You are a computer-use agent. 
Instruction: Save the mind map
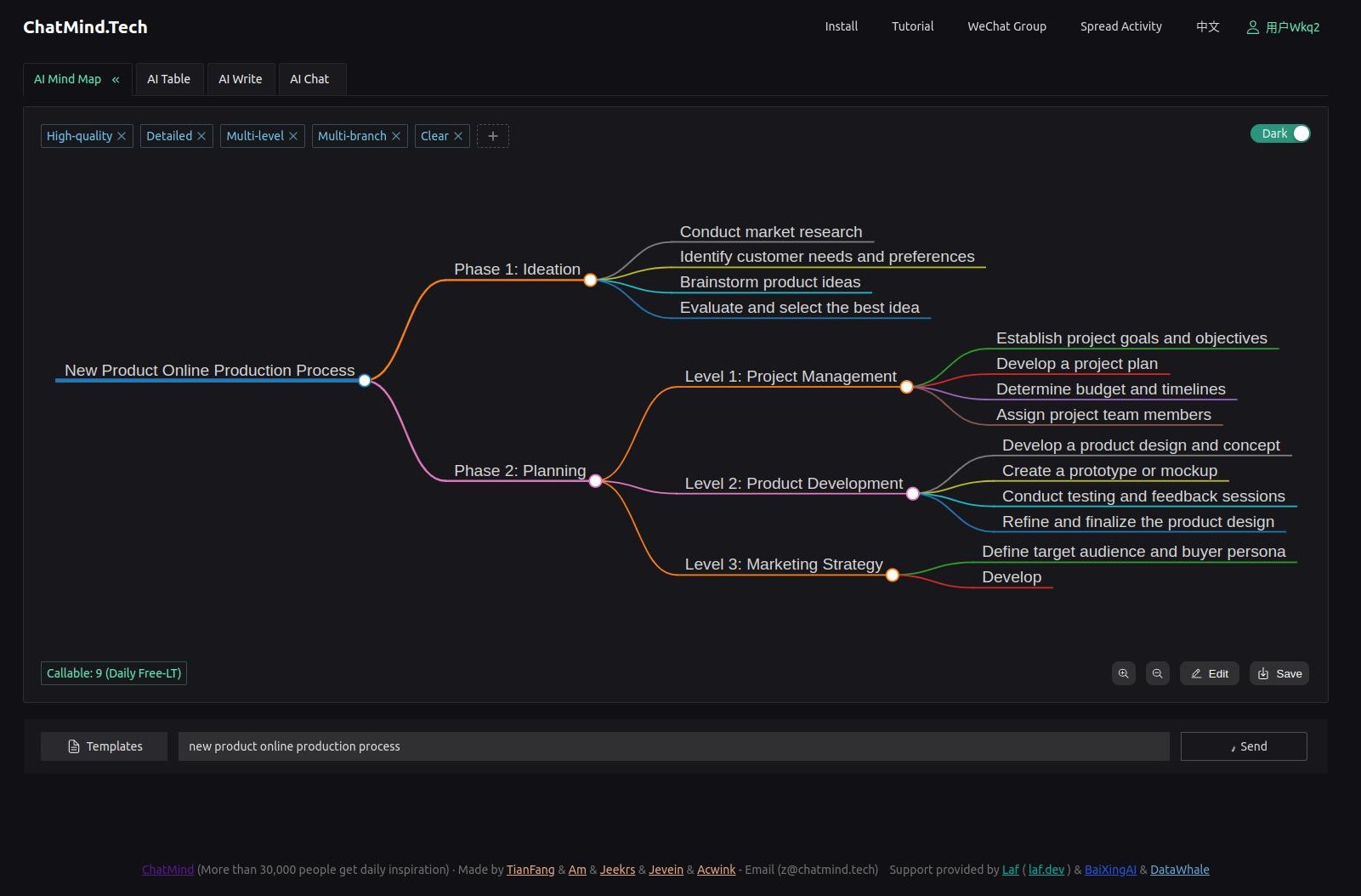click(1279, 673)
